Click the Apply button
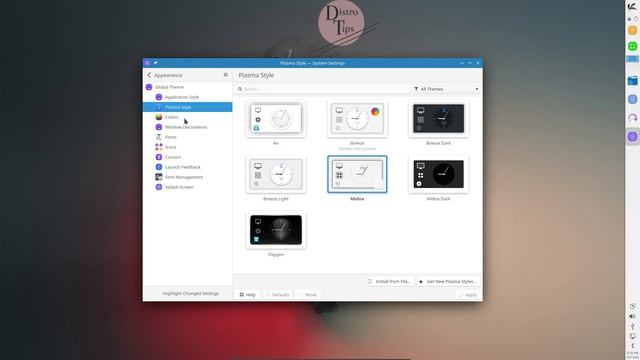This screenshot has height=360, width=640. tap(467, 294)
